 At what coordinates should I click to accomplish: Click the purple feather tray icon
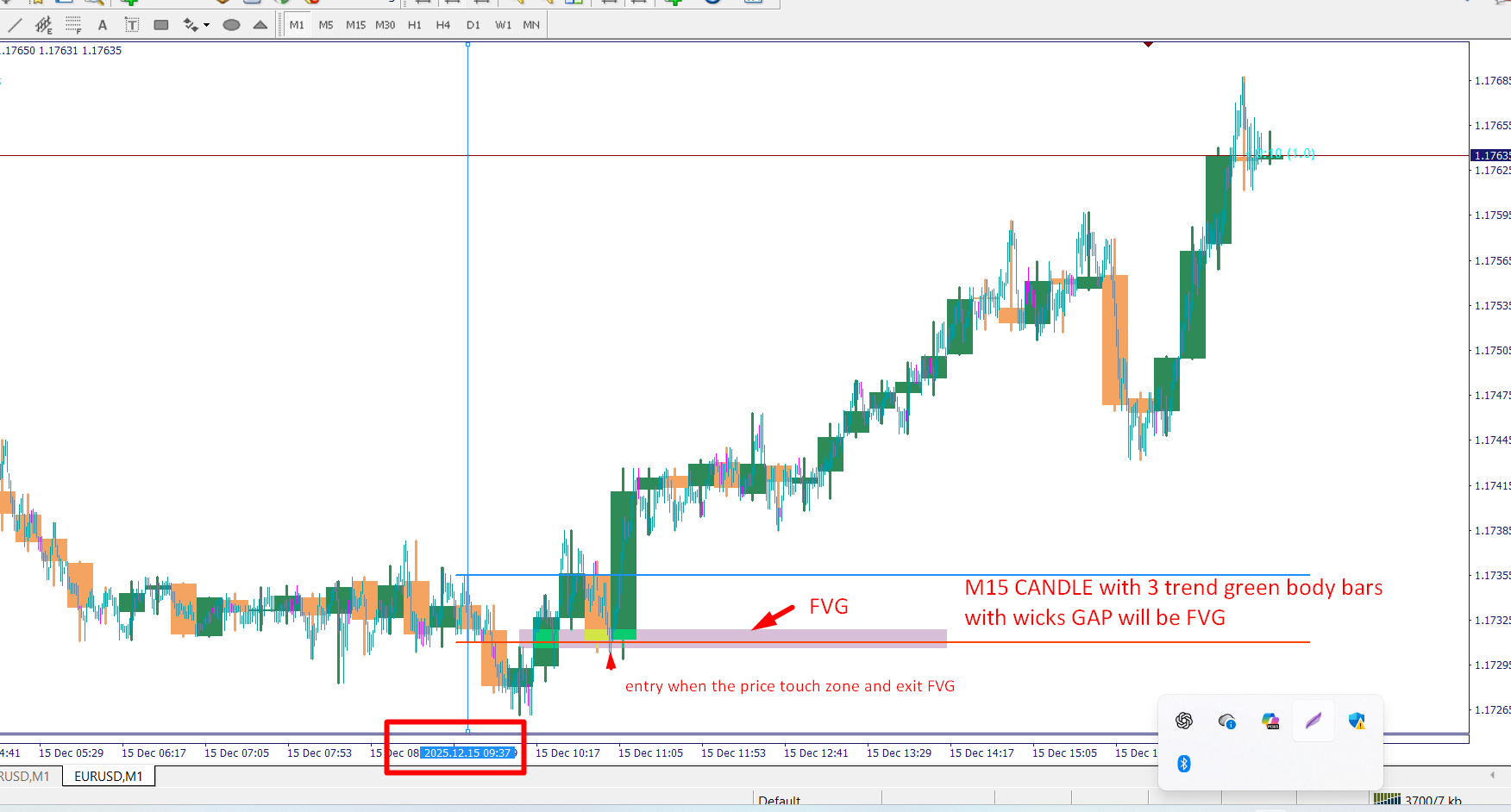pos(1314,721)
